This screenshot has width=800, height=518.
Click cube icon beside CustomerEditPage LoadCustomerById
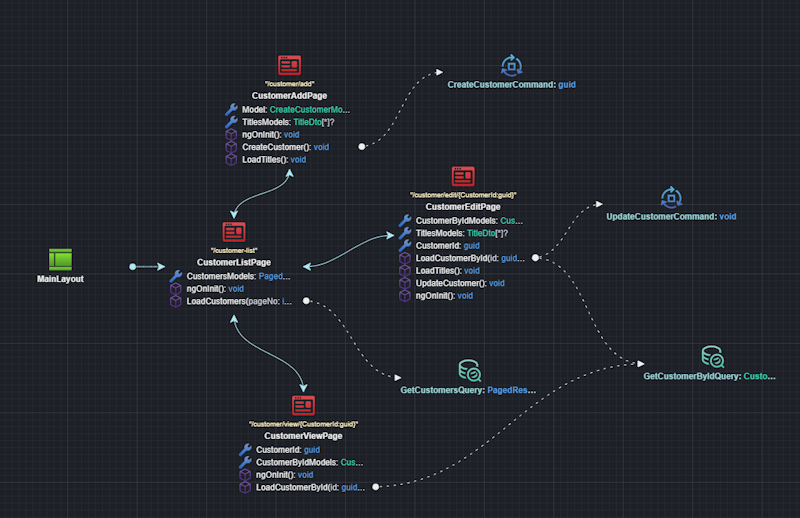pos(405,258)
